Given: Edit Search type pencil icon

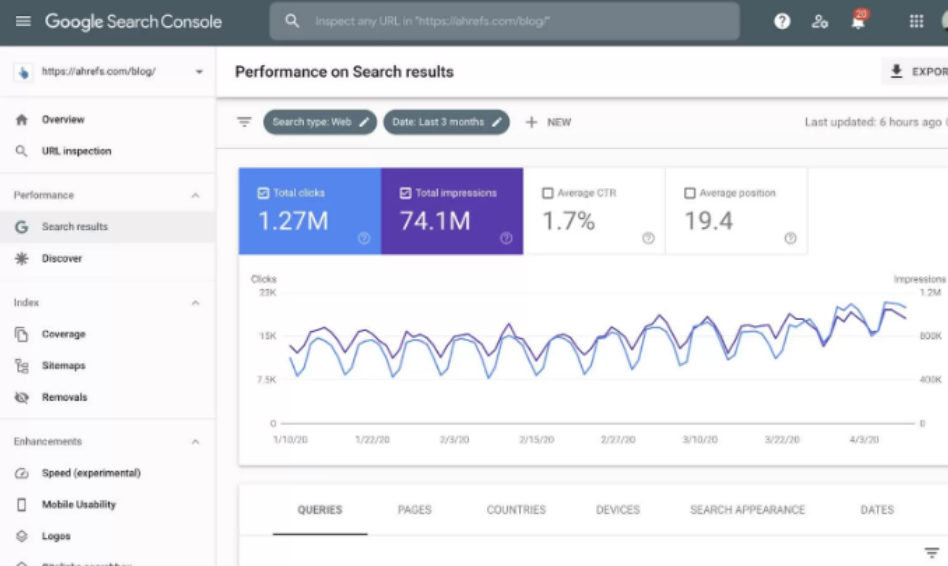Looking at the screenshot, I should (364, 122).
